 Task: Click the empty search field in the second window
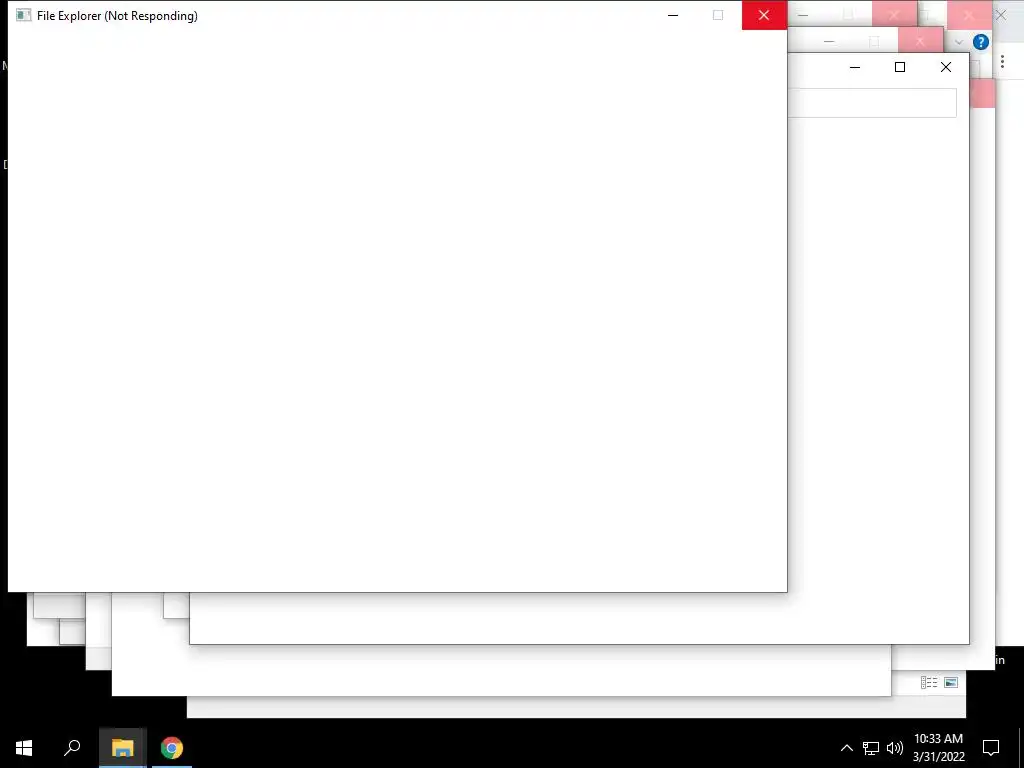pyautogui.click(x=872, y=103)
